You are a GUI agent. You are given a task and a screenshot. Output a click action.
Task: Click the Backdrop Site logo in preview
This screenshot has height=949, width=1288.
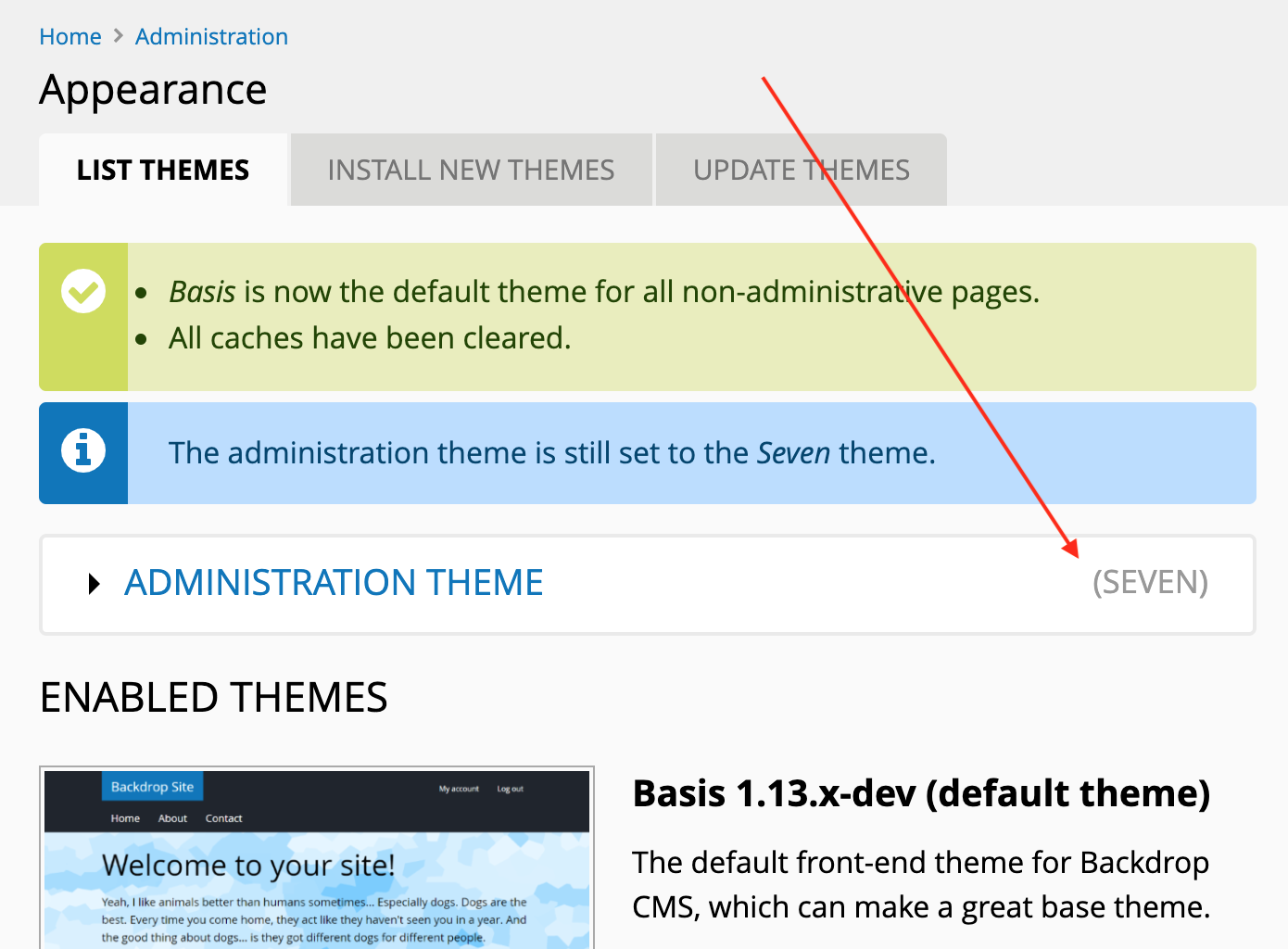click(152, 786)
